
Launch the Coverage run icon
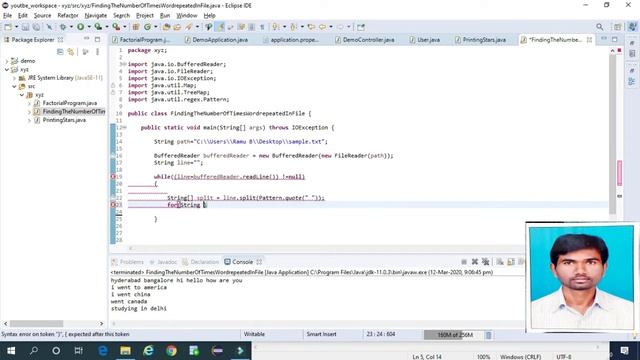(98, 27)
